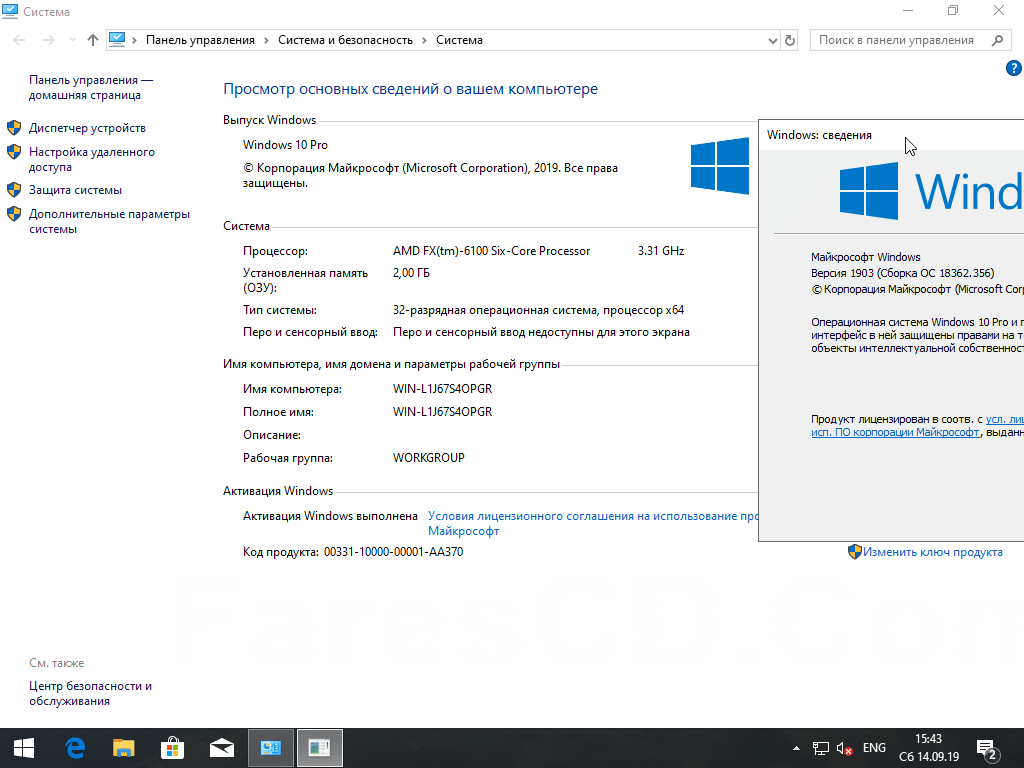1024x768 pixels.
Task: Go back using the back arrow
Action: 20,40
